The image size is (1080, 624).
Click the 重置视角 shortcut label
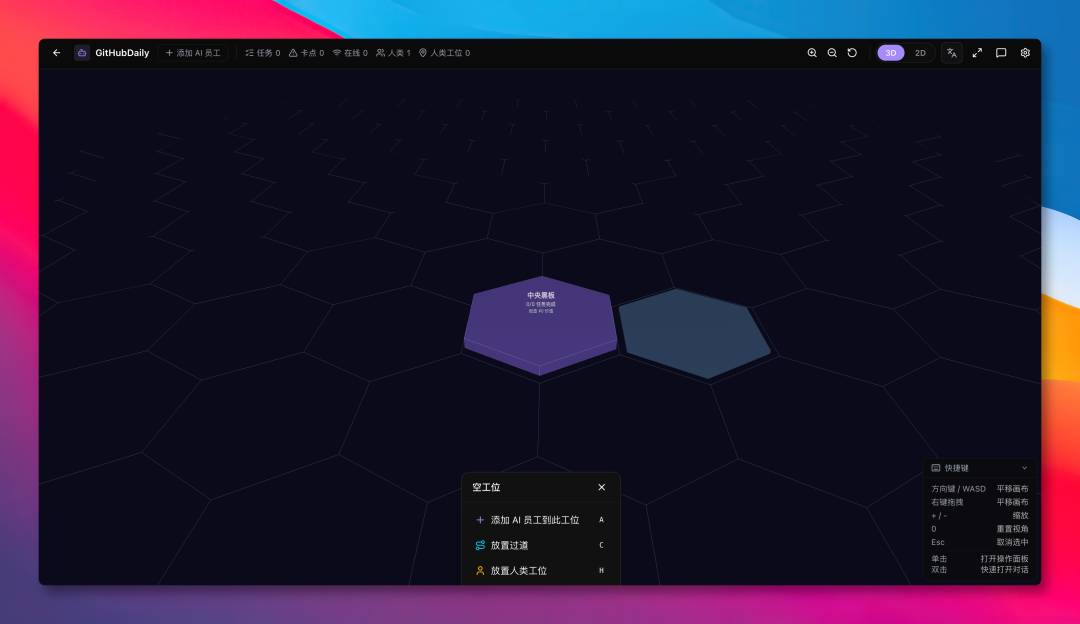1012,529
